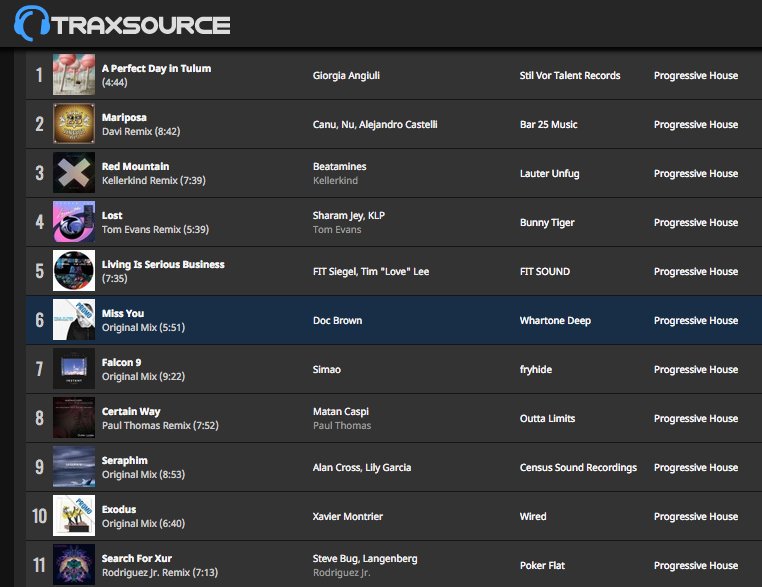
Task: Open track title Falcon 9
Action: pyautogui.click(x=121, y=363)
